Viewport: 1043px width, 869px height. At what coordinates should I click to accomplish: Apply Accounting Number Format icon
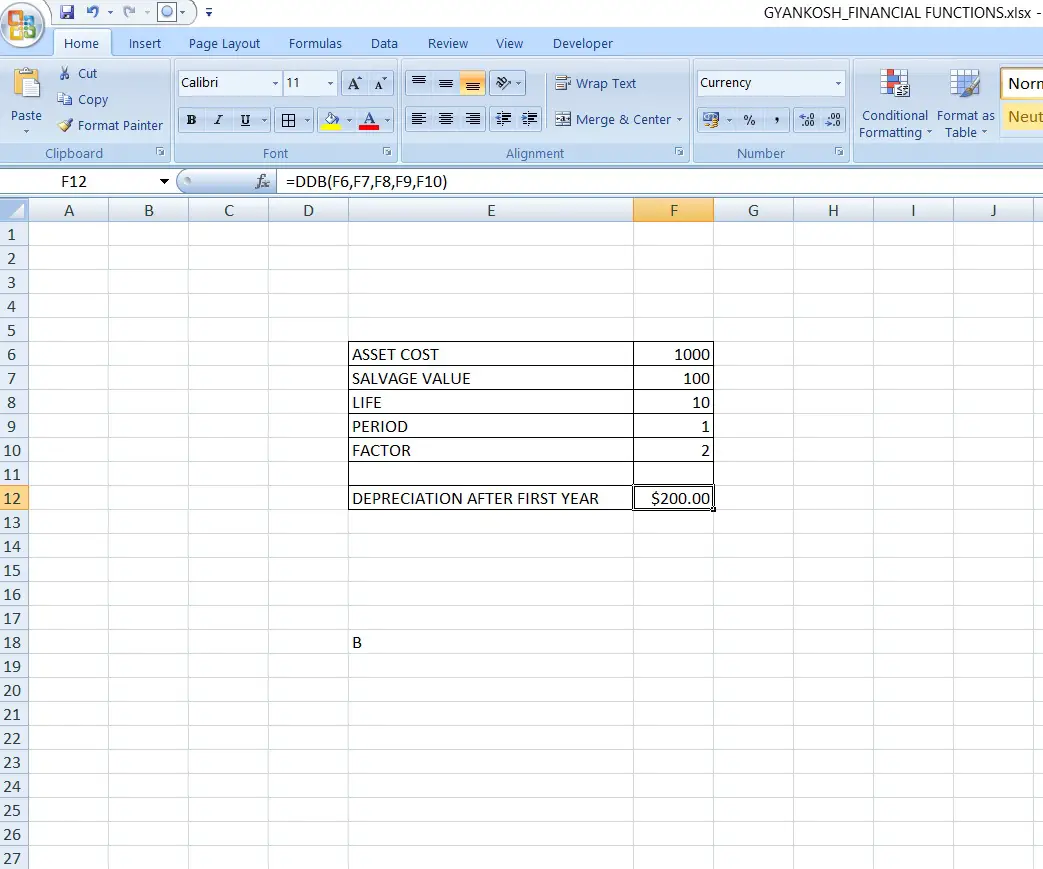click(x=711, y=120)
